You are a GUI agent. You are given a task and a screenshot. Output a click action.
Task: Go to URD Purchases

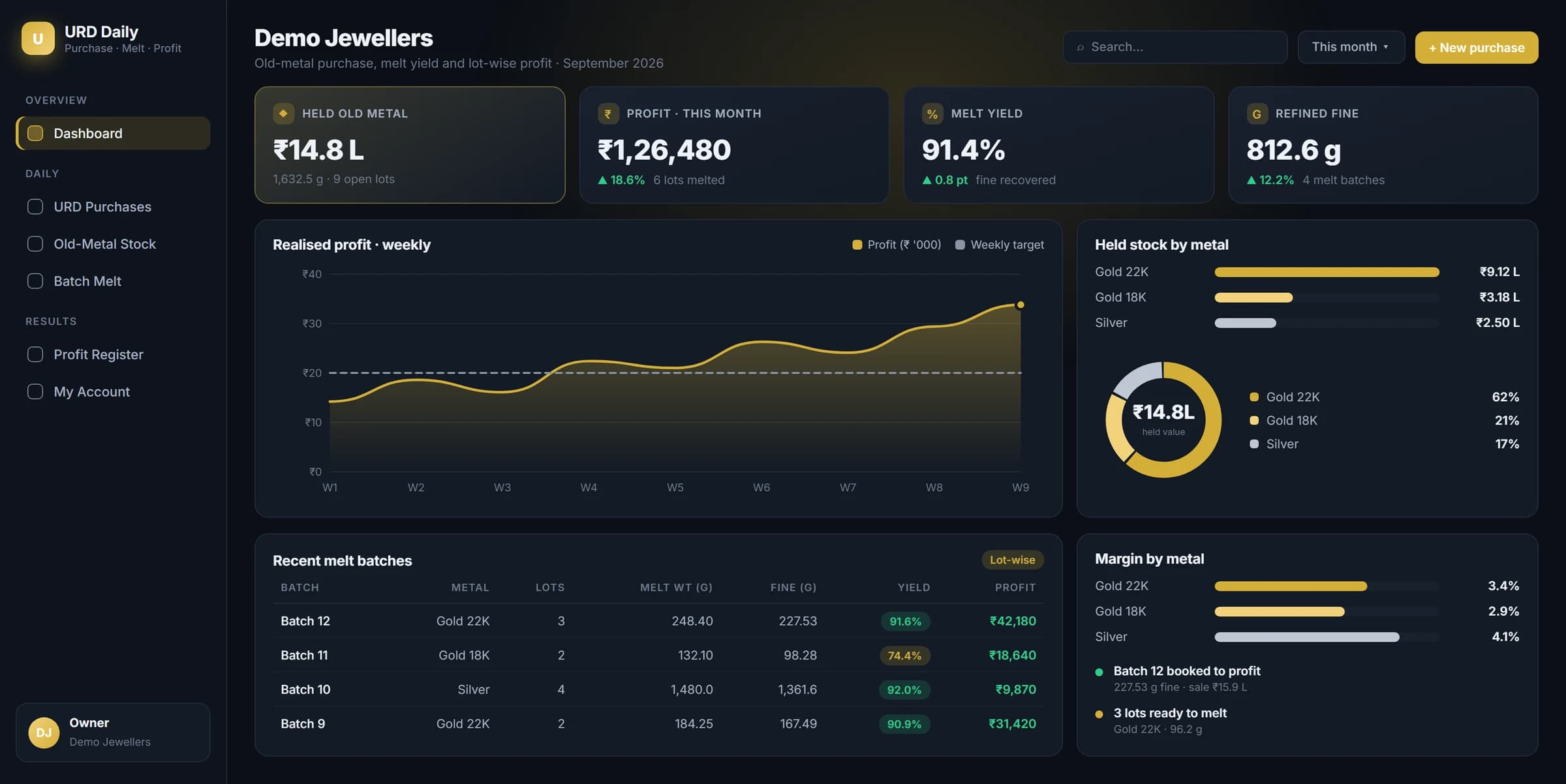point(114,207)
